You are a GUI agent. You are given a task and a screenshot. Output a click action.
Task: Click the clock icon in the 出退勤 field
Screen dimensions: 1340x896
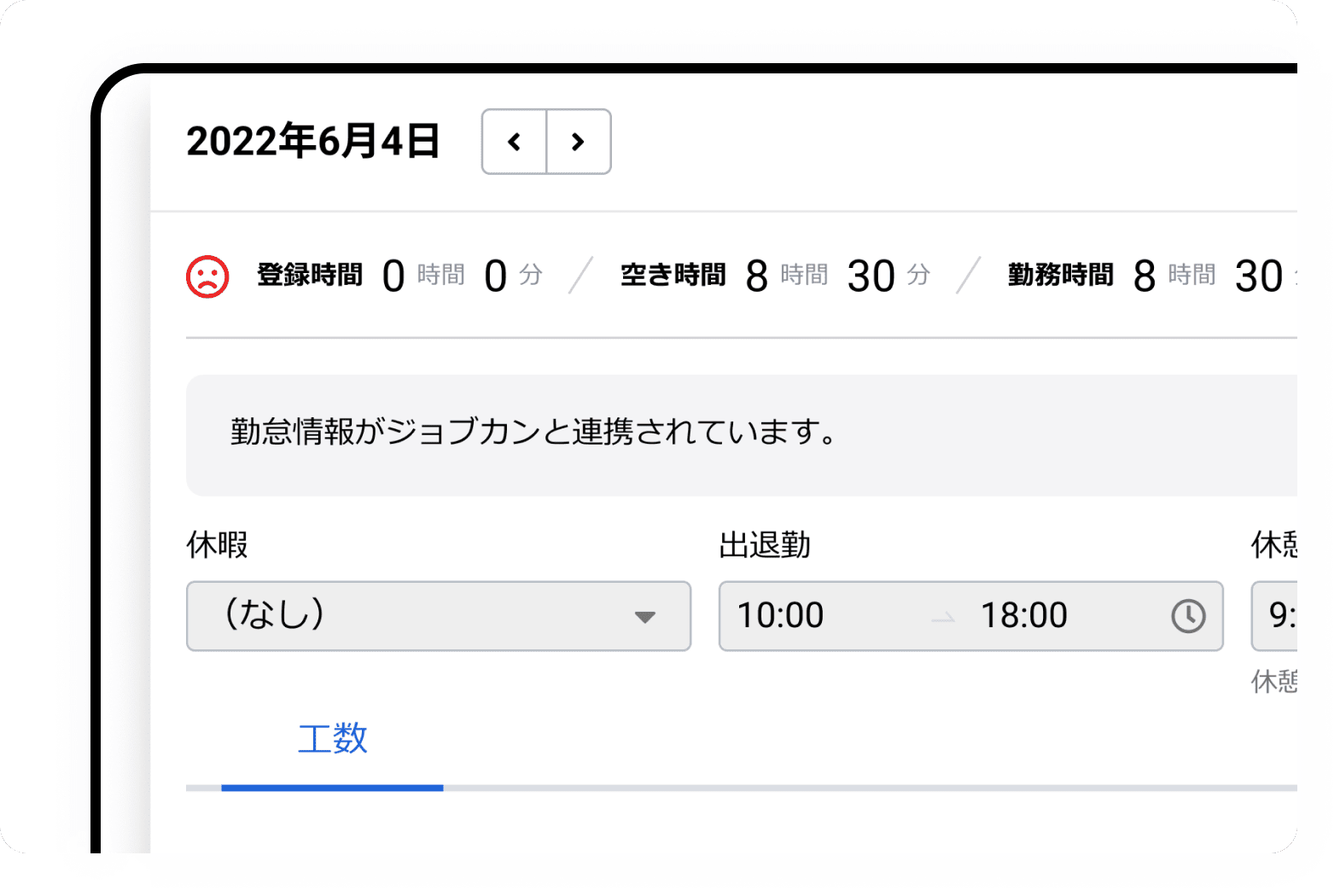coord(1187,615)
